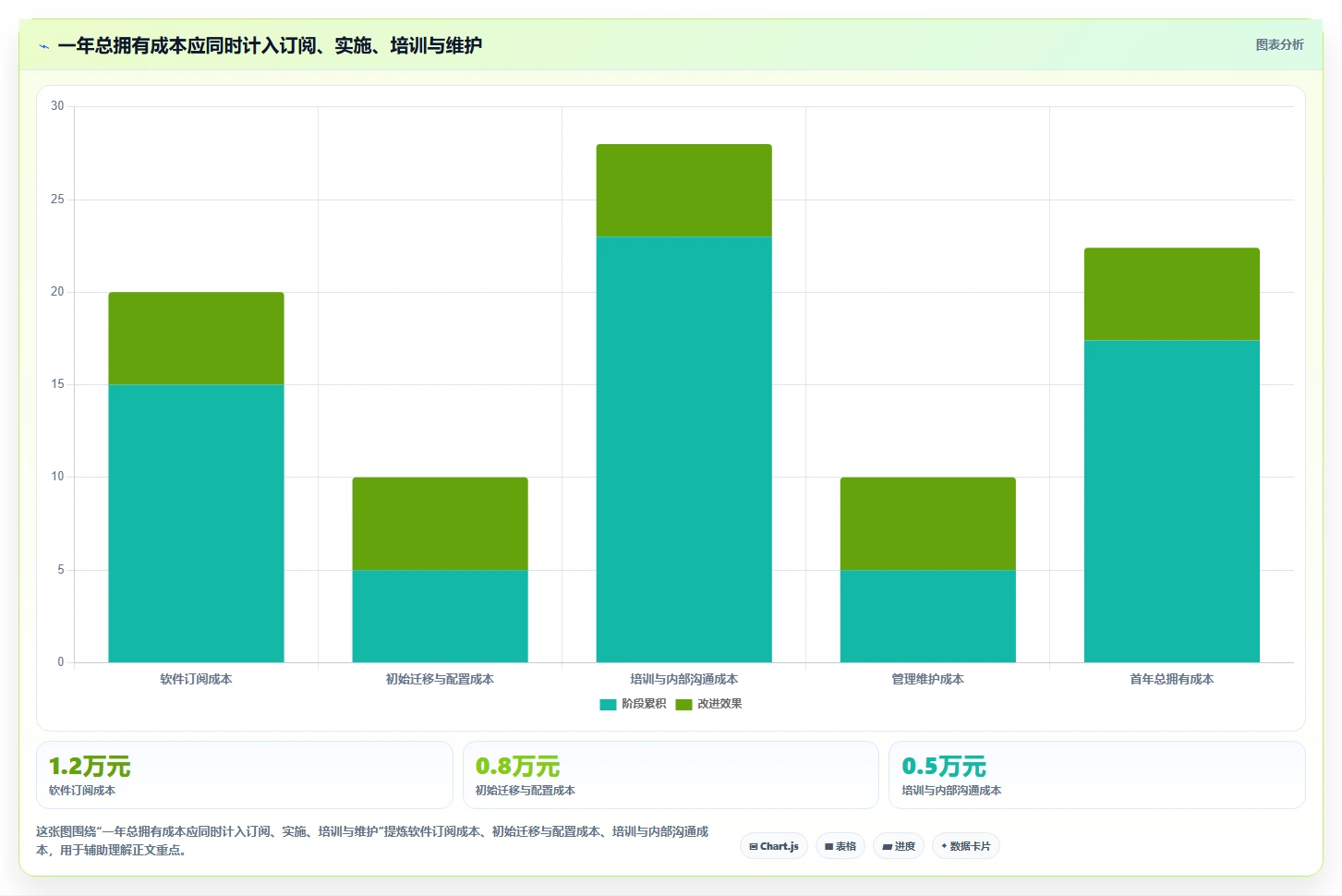Click the green segment of the 软件订阅成本 bar
The image size is (1342, 896).
[x=196, y=338]
